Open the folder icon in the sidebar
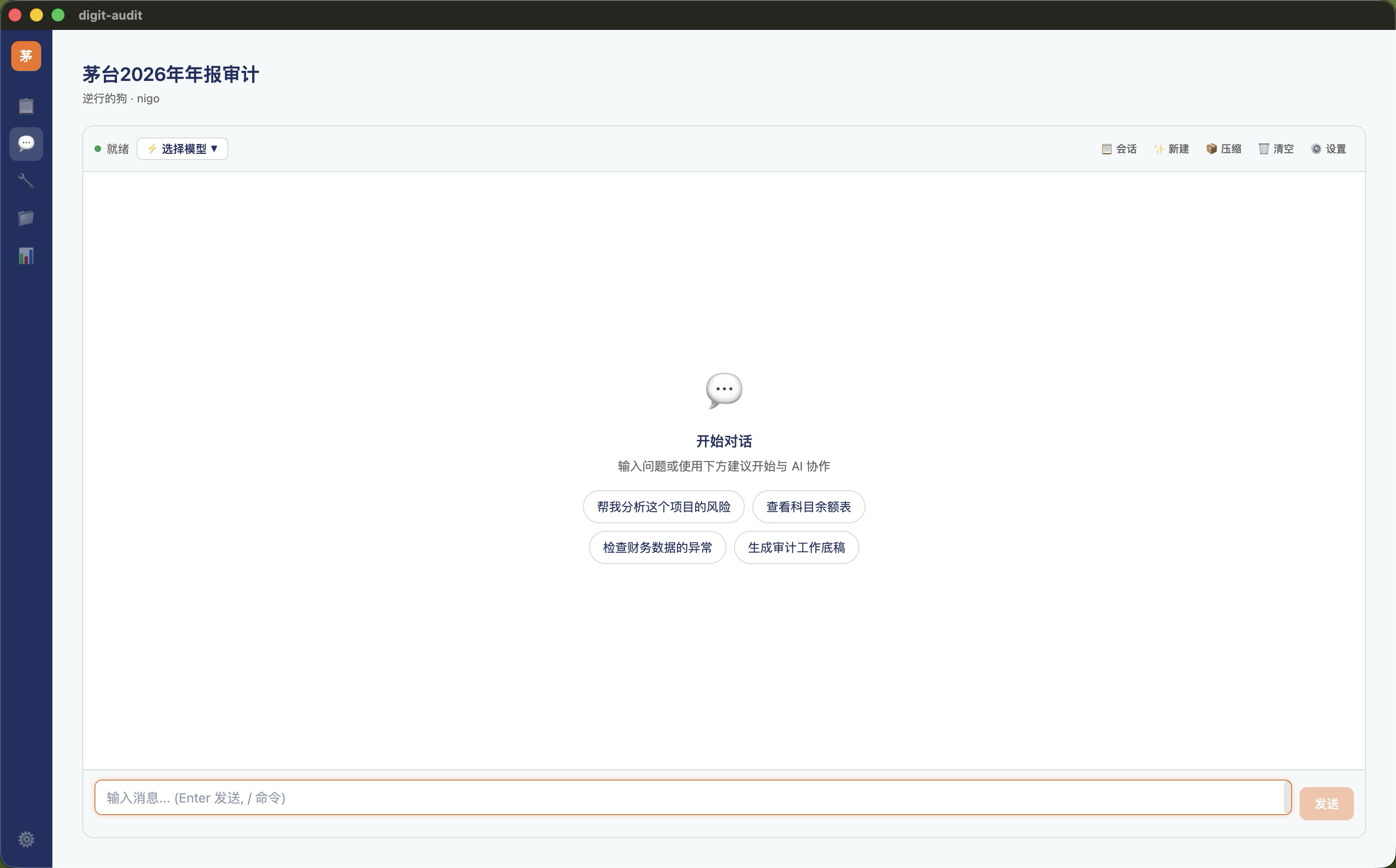 pyautogui.click(x=26, y=218)
